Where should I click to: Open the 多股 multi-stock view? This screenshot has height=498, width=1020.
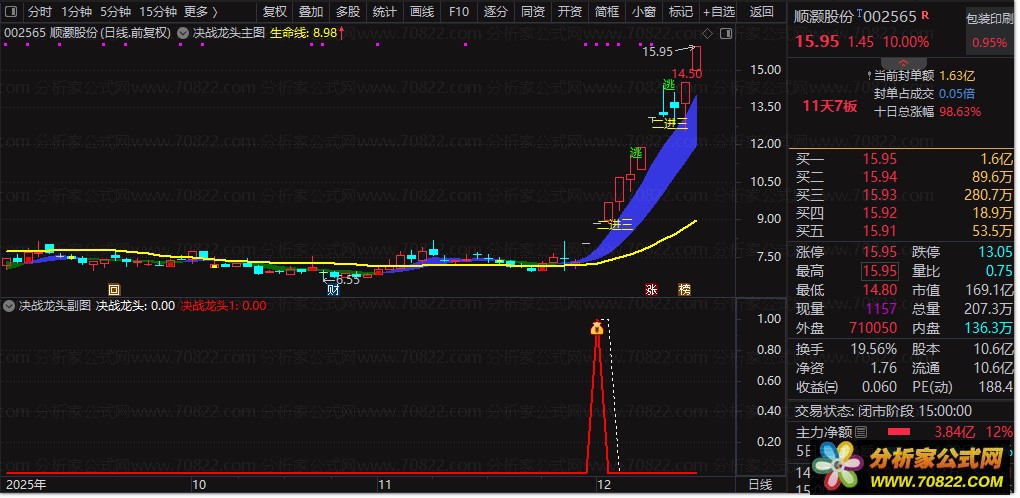(348, 12)
